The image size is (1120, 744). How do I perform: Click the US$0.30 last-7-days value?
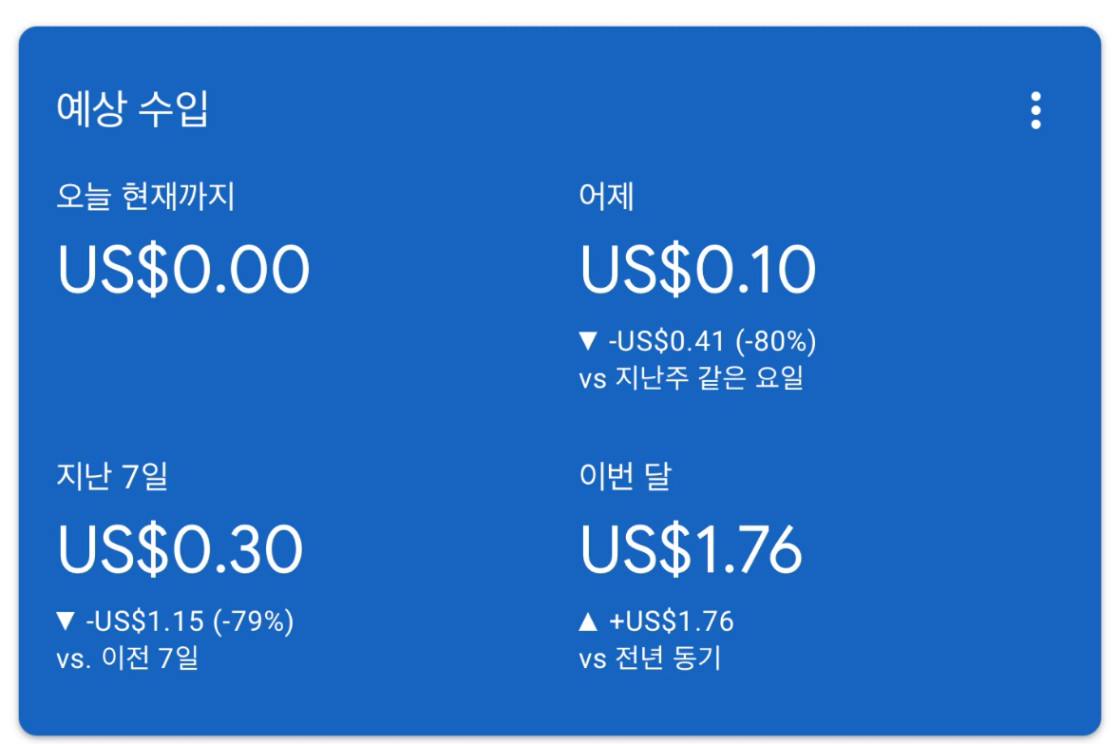click(x=180, y=549)
